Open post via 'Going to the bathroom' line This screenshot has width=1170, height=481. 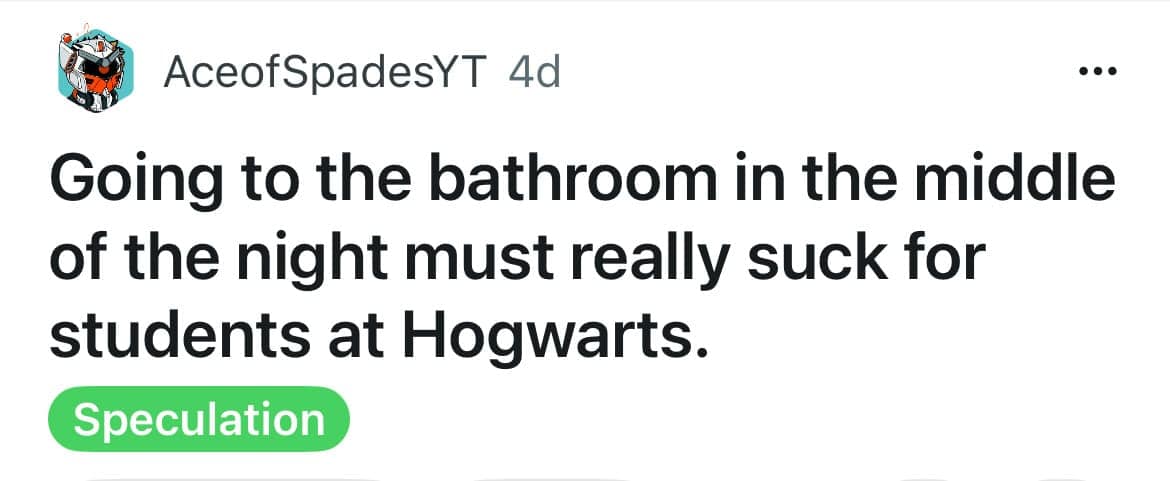(582, 183)
